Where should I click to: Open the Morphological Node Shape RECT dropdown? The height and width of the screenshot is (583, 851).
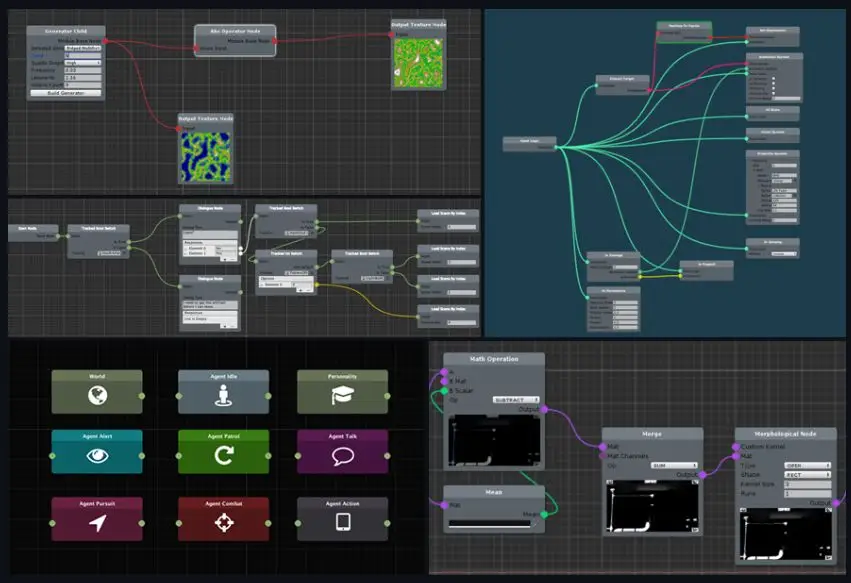(808, 475)
